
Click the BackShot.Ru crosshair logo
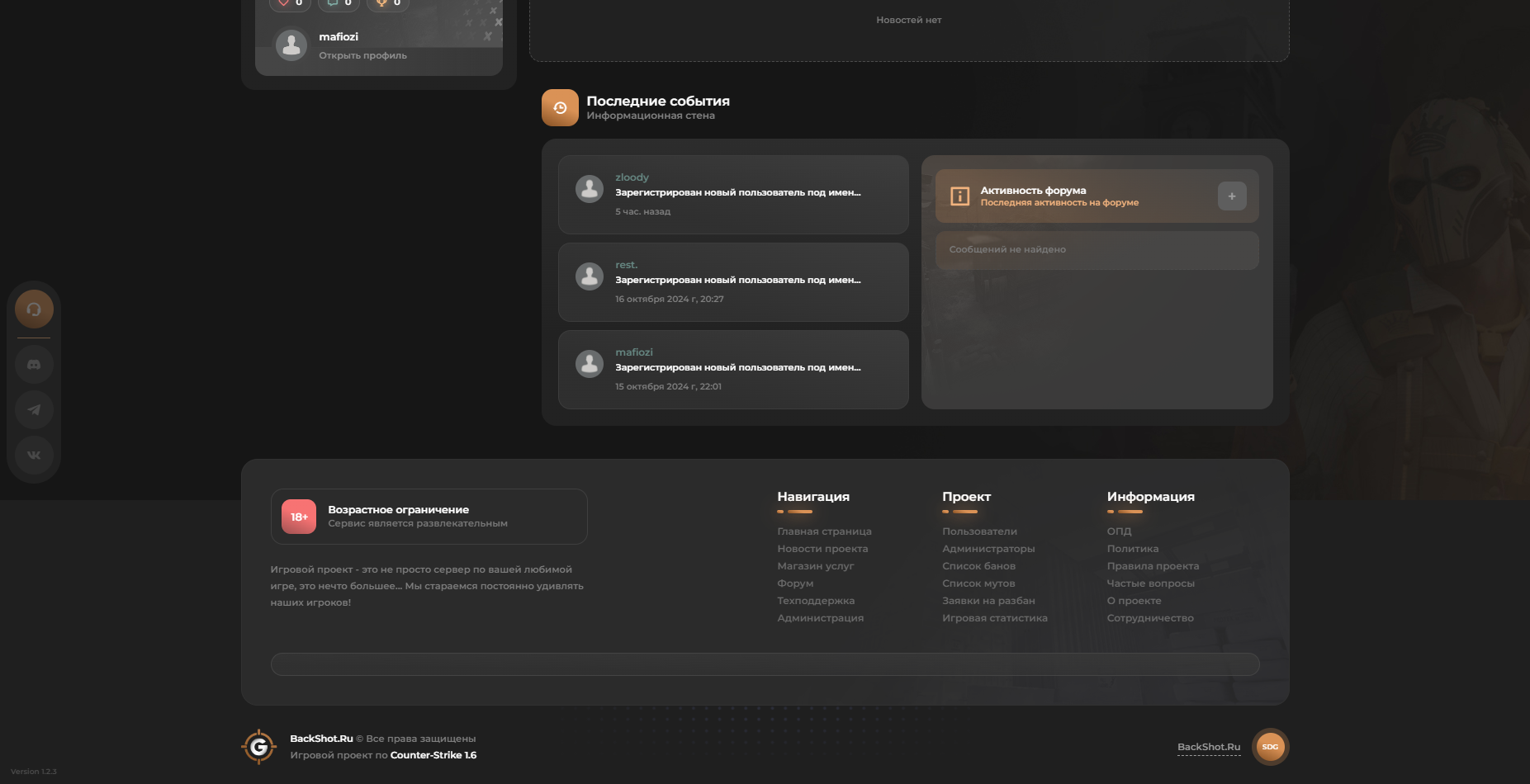[259, 747]
